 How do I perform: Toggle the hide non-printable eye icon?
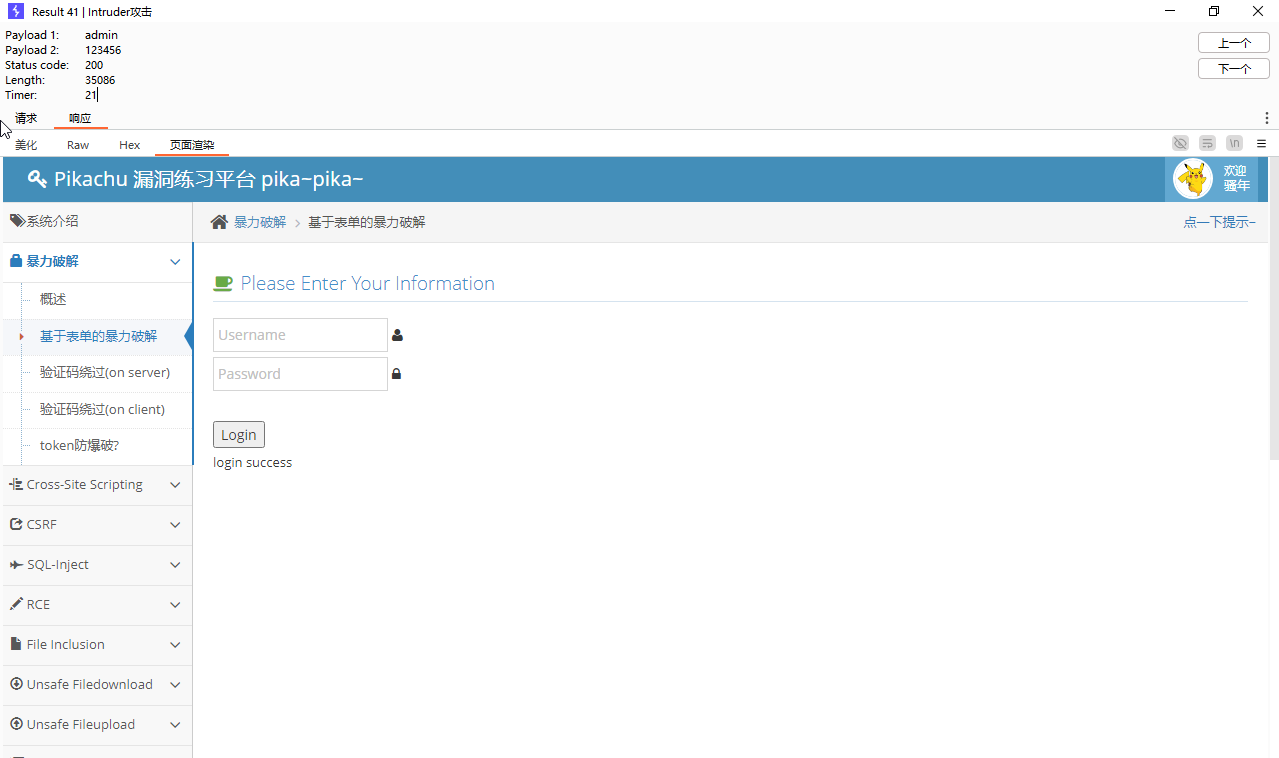(x=1181, y=143)
